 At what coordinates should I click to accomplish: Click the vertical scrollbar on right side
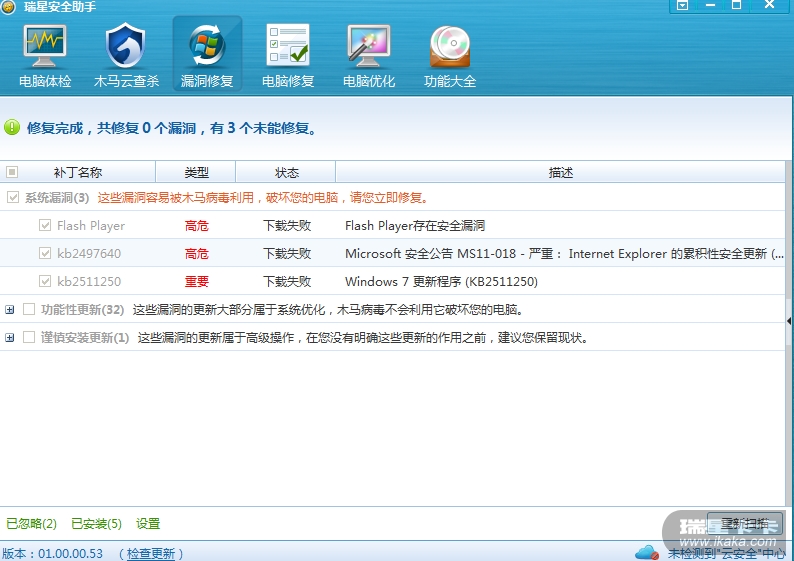(x=789, y=334)
